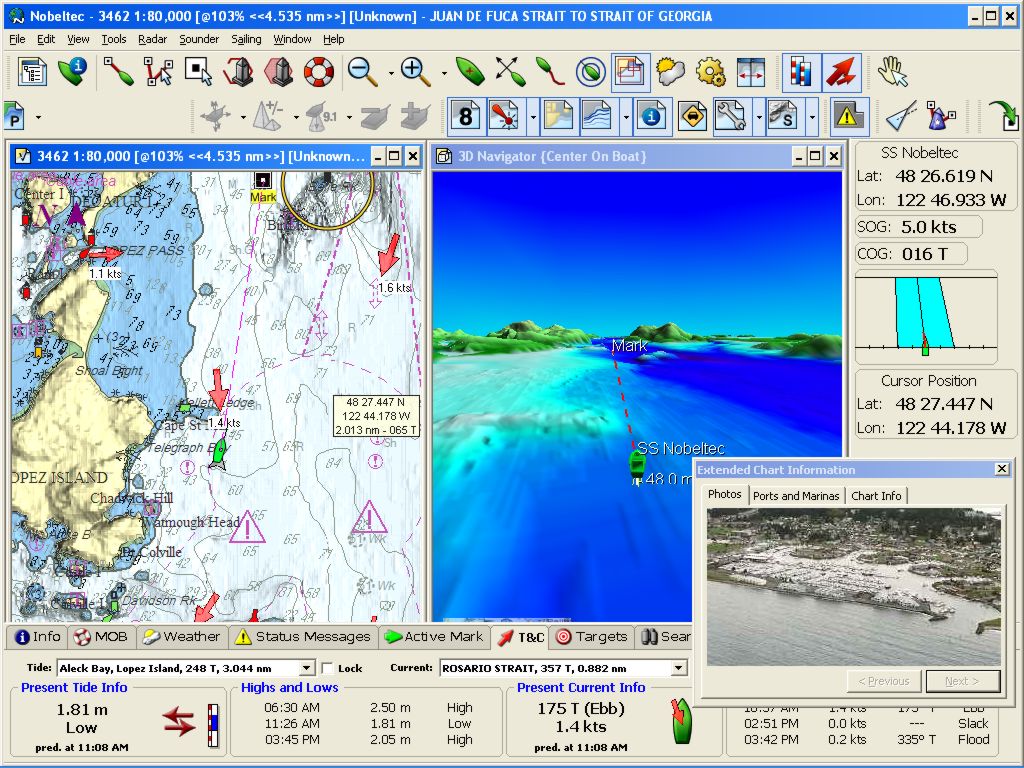Toggle the depth contour lines button

coord(598,117)
